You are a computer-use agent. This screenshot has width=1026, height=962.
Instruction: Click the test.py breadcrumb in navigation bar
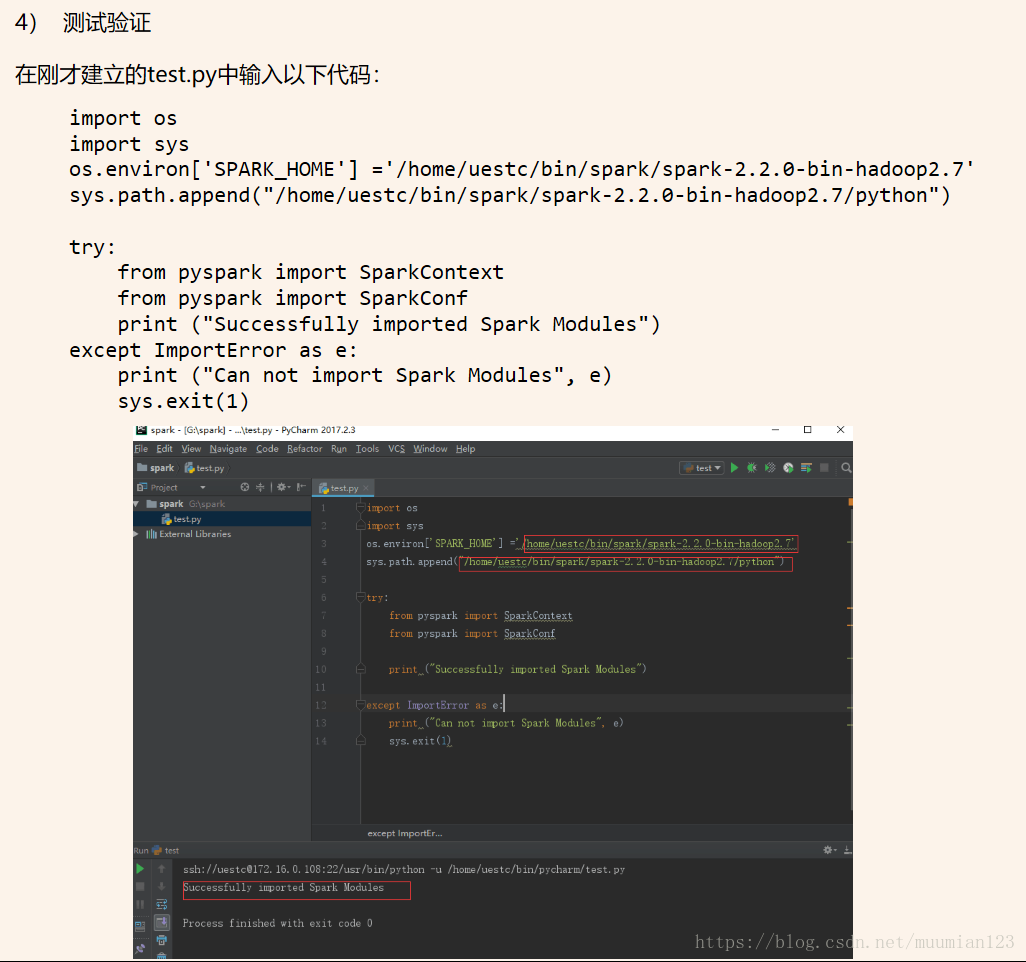click(205, 468)
